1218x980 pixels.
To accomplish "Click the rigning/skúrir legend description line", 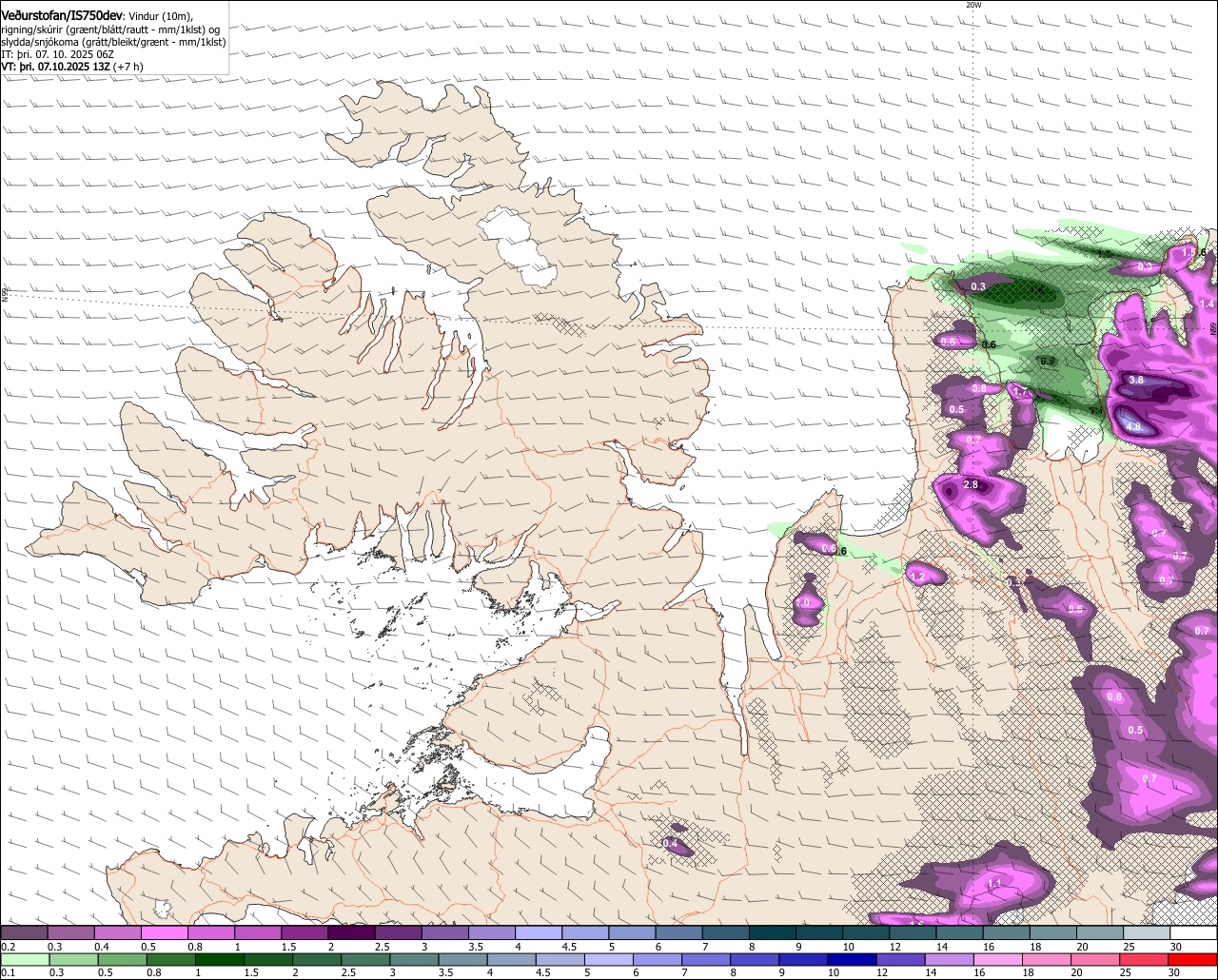I will (x=109, y=29).
